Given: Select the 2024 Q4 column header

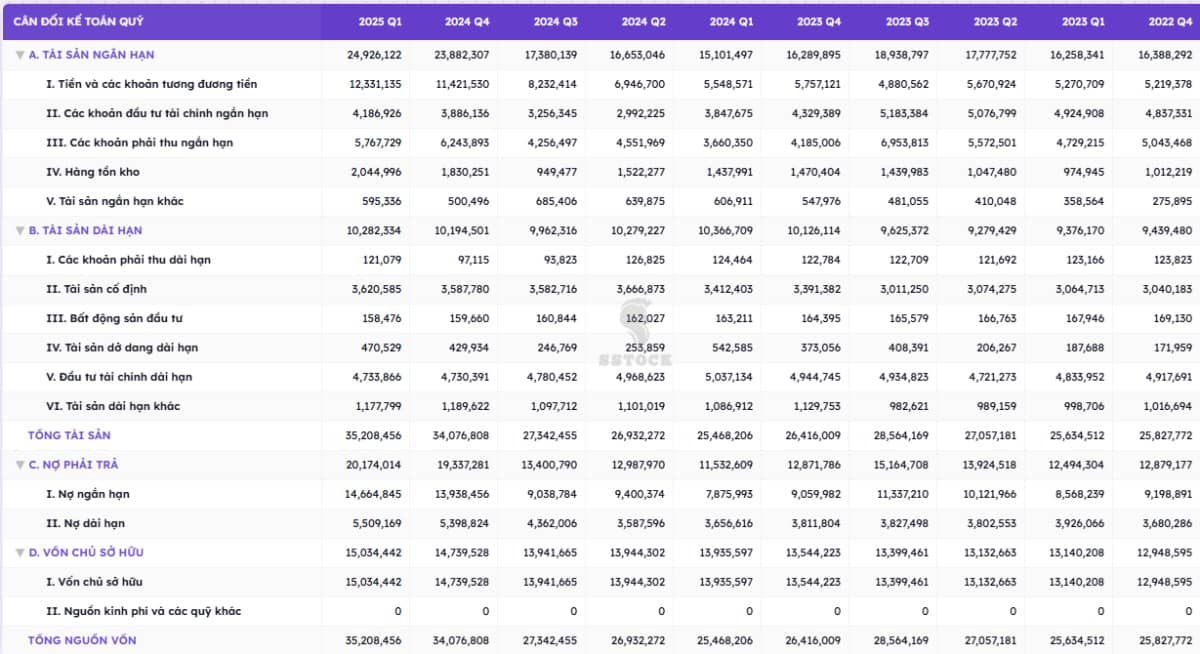Looking at the screenshot, I should (468, 20).
